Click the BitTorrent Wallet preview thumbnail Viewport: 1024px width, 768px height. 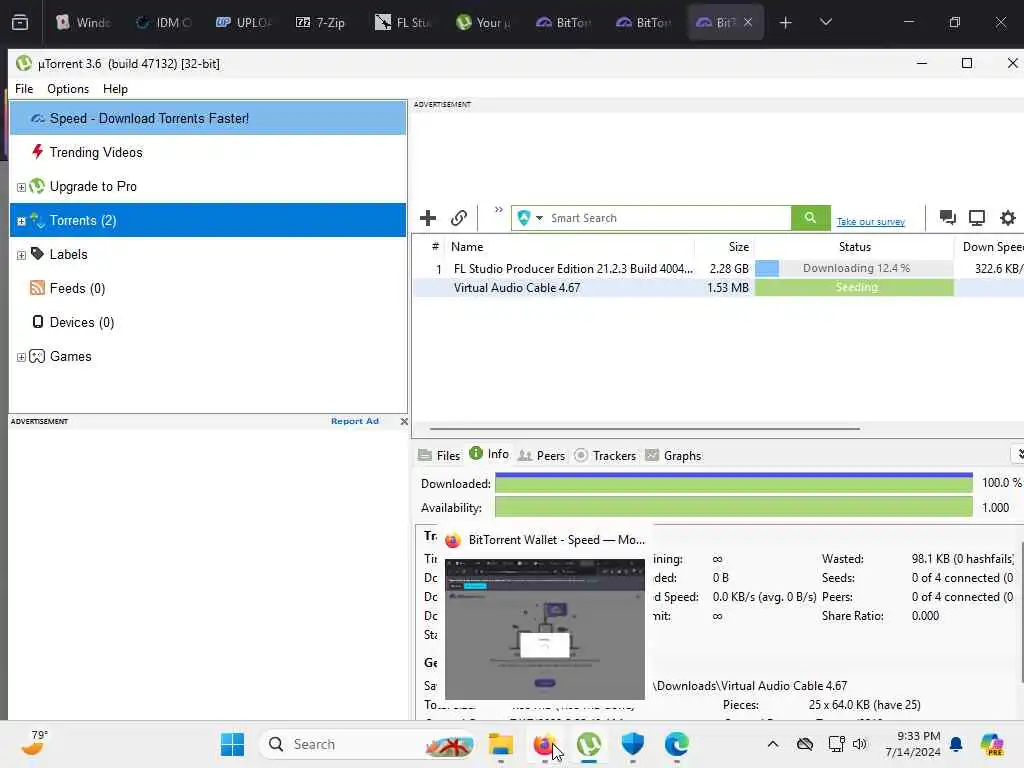click(545, 628)
